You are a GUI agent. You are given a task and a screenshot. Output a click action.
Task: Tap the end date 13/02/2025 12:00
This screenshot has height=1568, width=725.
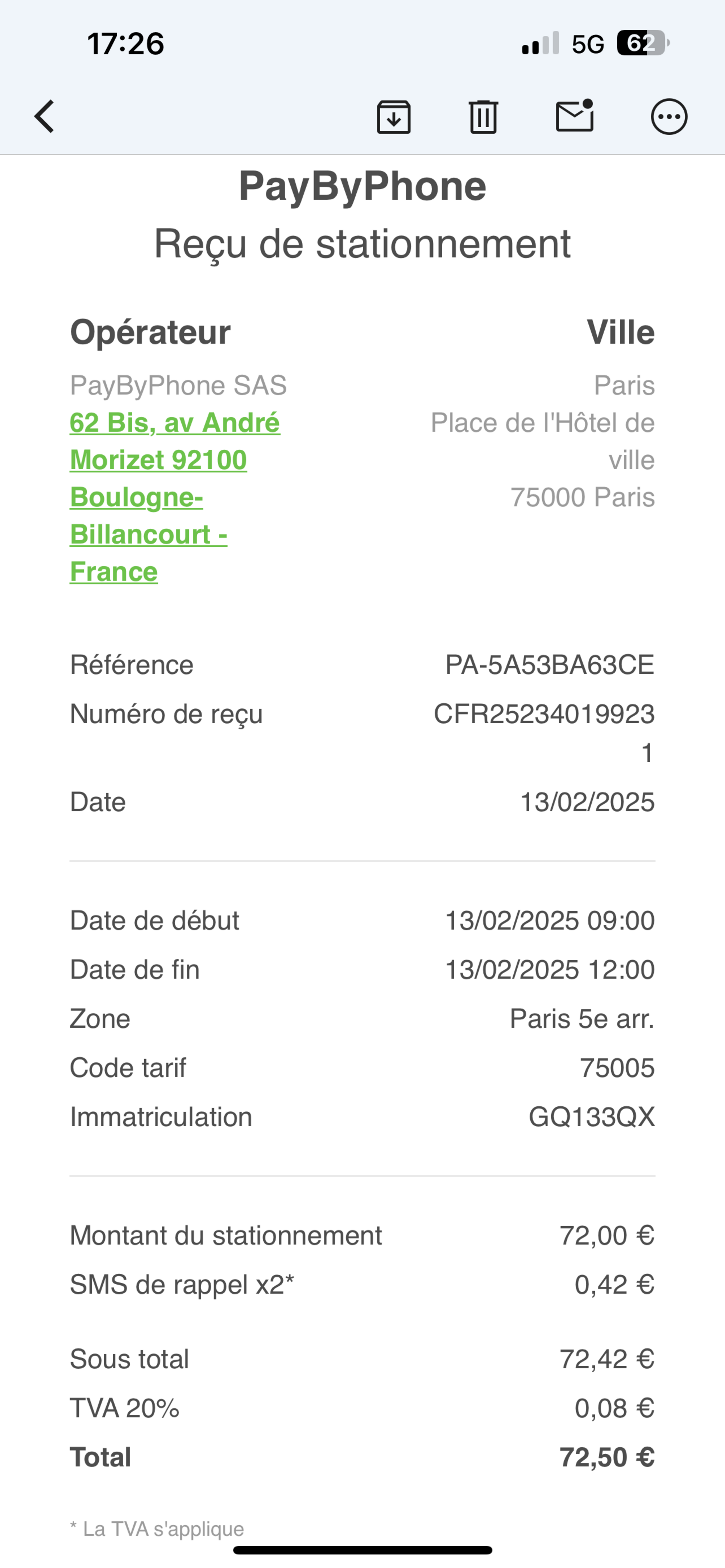tap(549, 970)
